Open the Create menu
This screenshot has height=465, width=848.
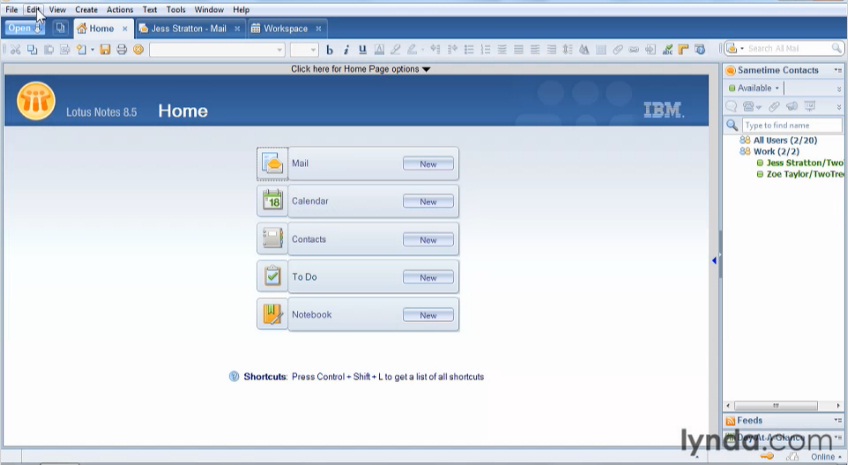[87, 10]
